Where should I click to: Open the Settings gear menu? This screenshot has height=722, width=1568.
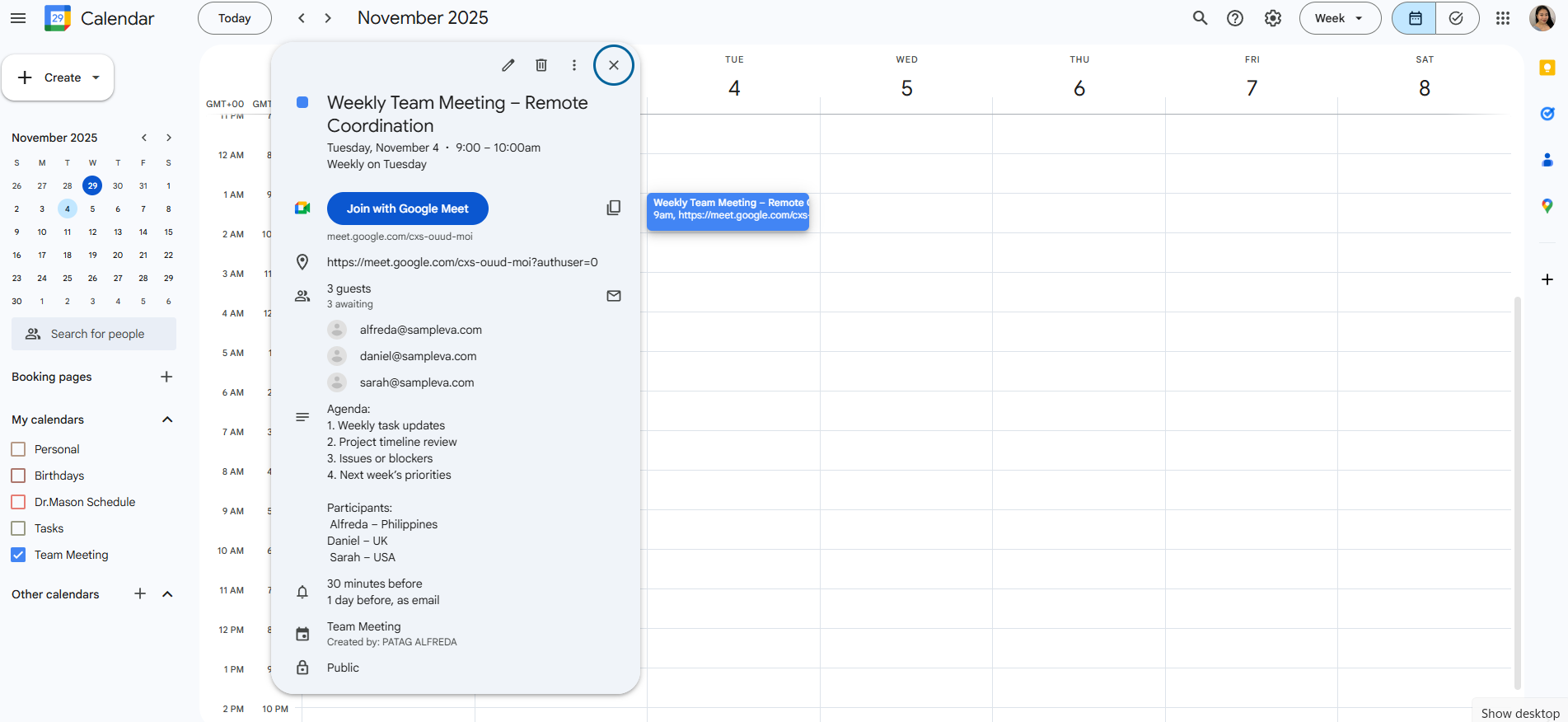click(x=1273, y=18)
